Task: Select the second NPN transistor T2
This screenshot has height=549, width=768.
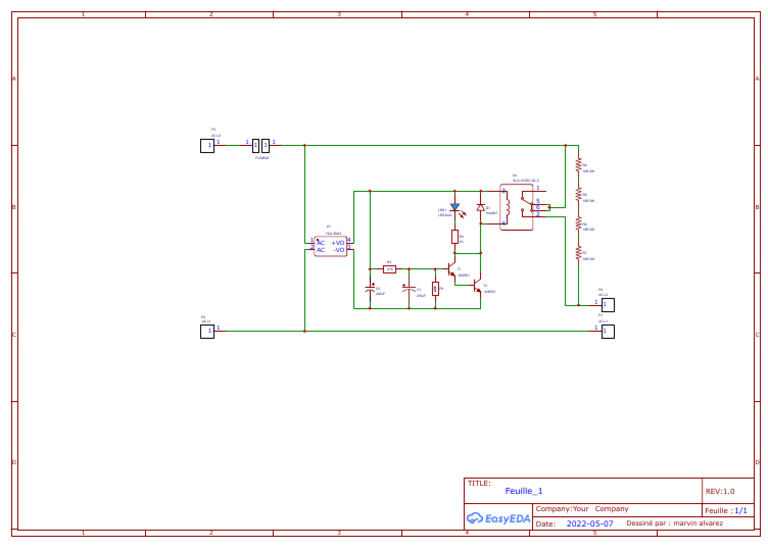Action: pos(478,286)
